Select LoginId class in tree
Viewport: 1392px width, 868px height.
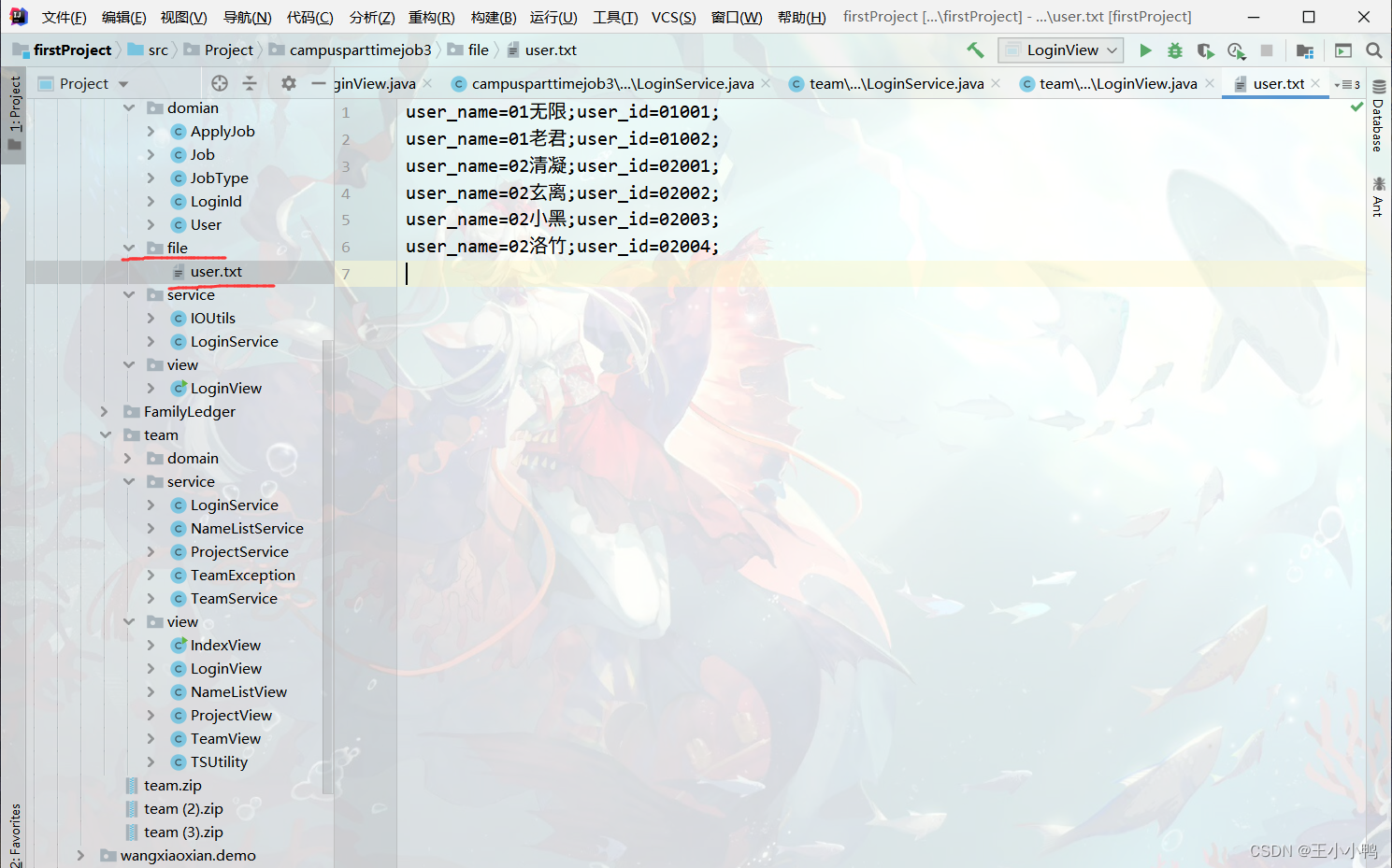pyautogui.click(x=216, y=202)
